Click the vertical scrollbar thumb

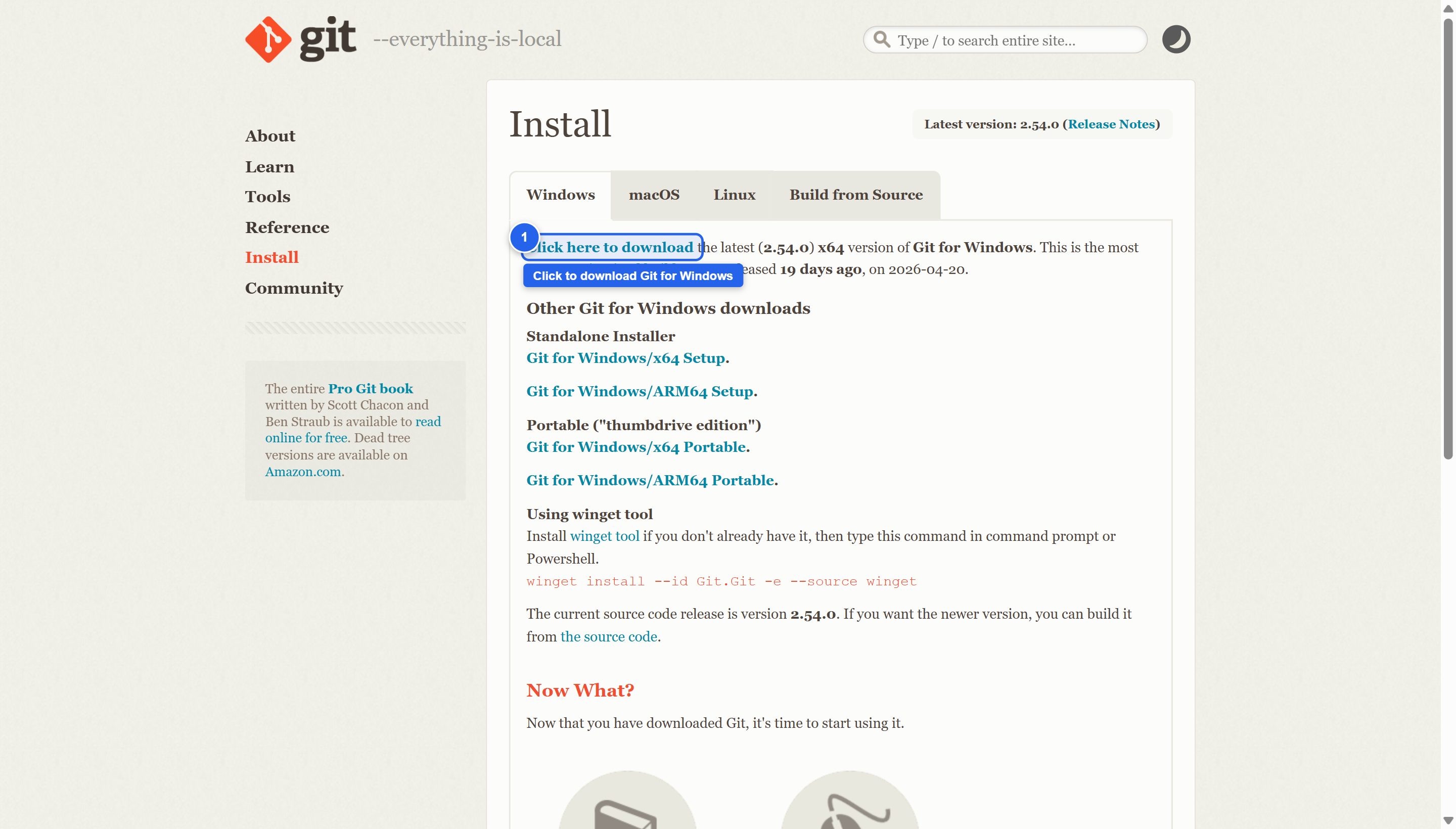(x=1447, y=239)
